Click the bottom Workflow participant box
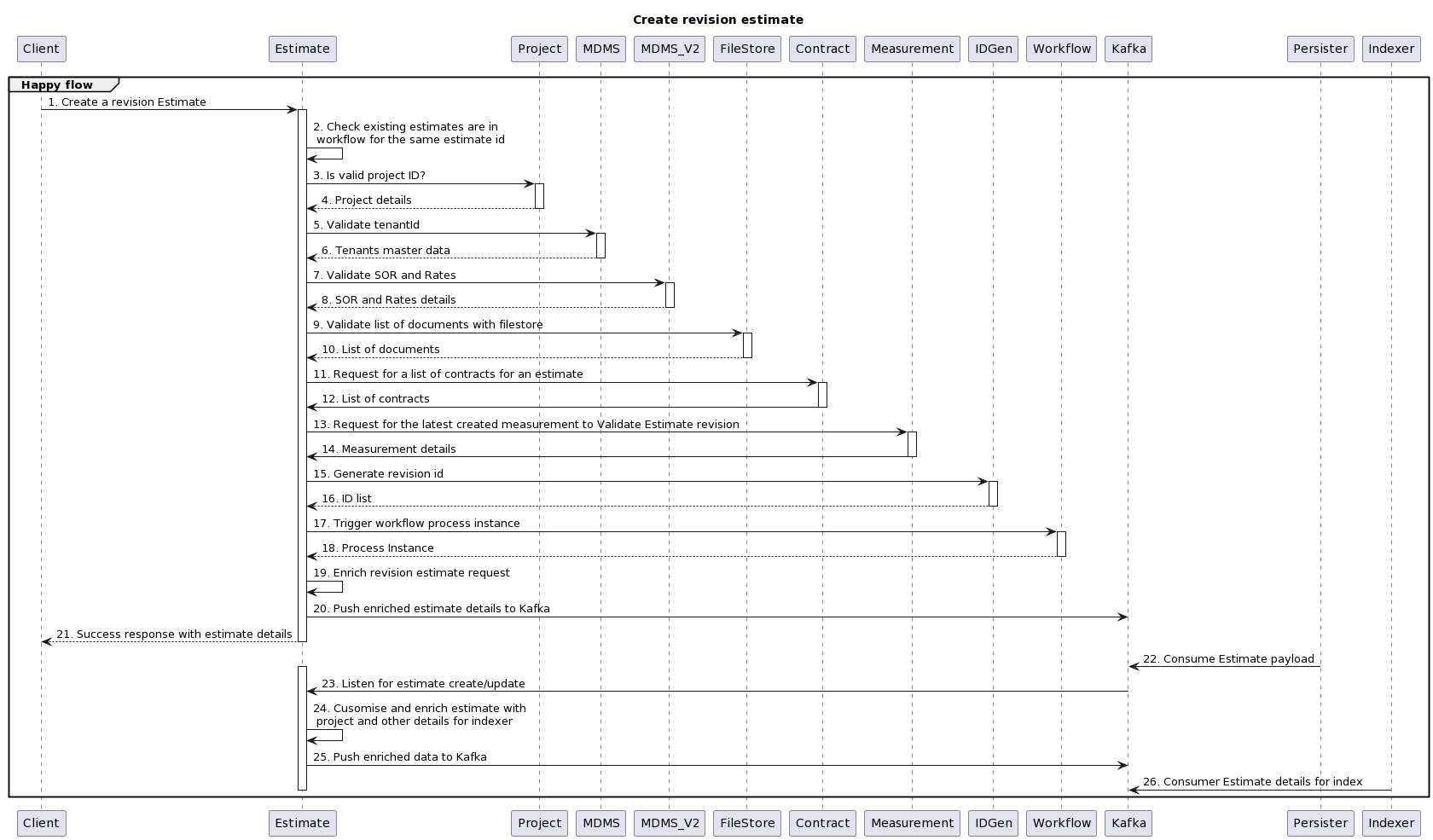Screen dimensions: 1433x840 point(1061,823)
